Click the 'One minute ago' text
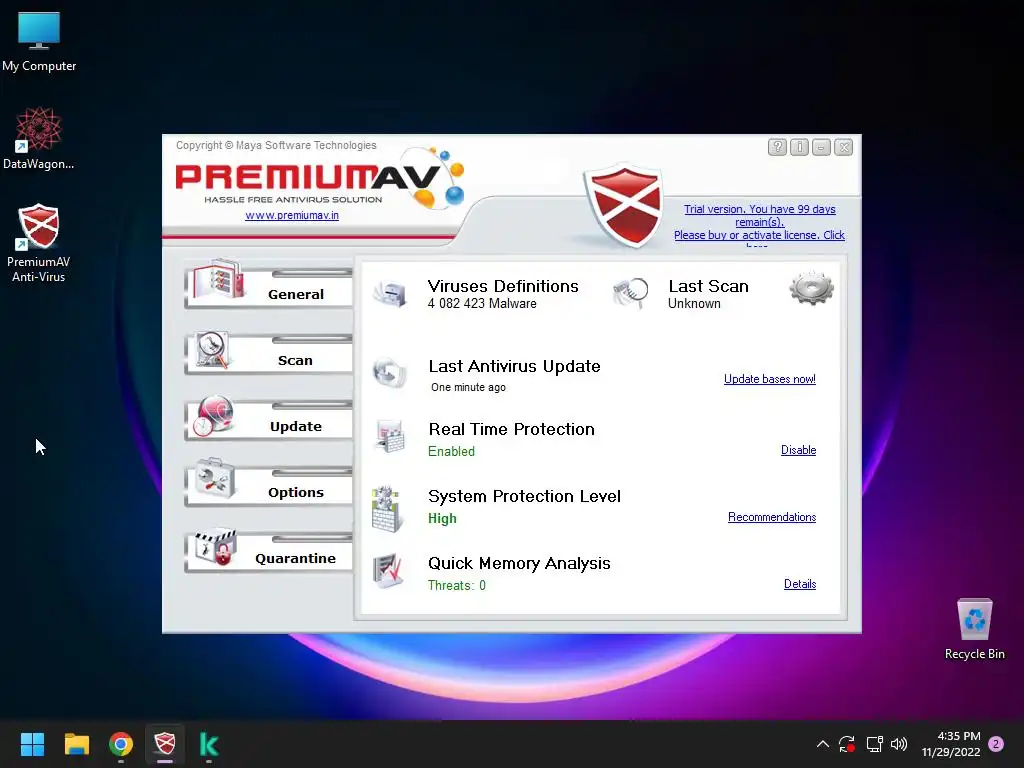 [x=468, y=387]
